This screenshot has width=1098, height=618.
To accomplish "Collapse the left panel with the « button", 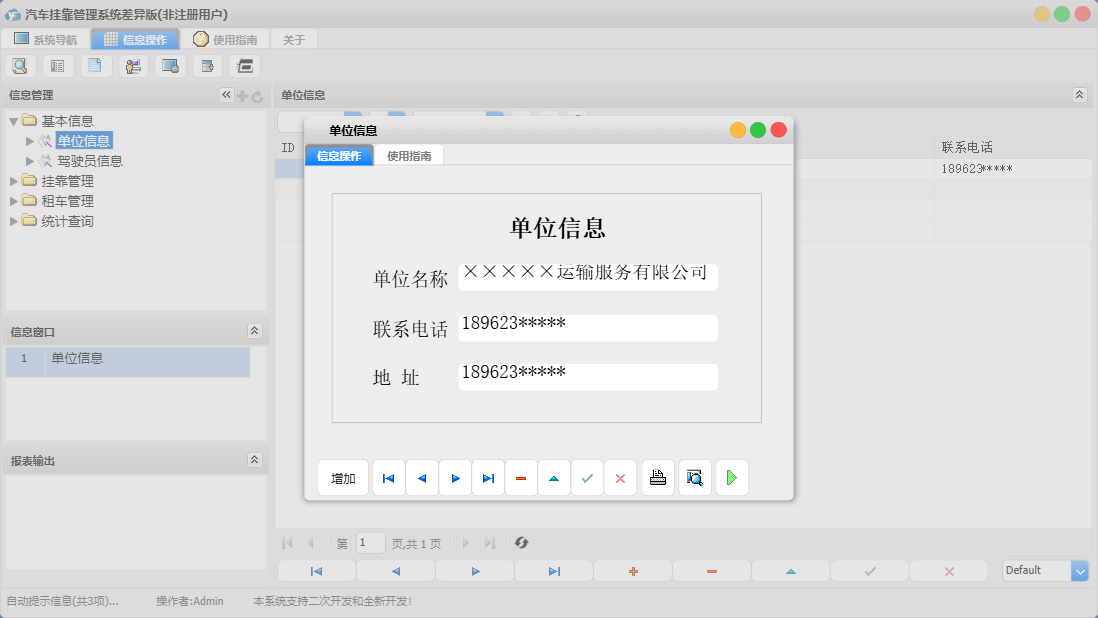I will coord(225,94).
